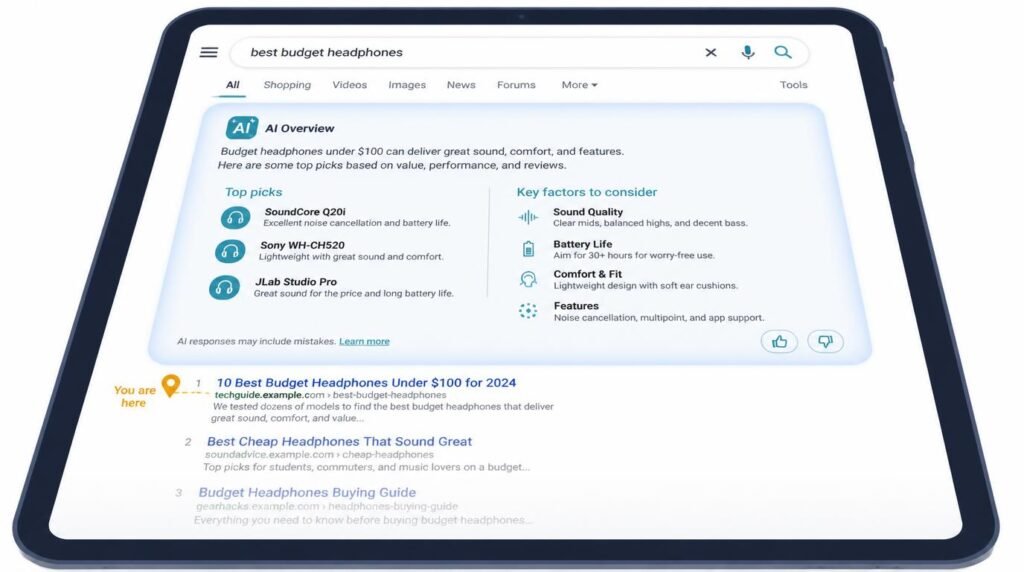Click the 'Features' heading

tap(576, 306)
